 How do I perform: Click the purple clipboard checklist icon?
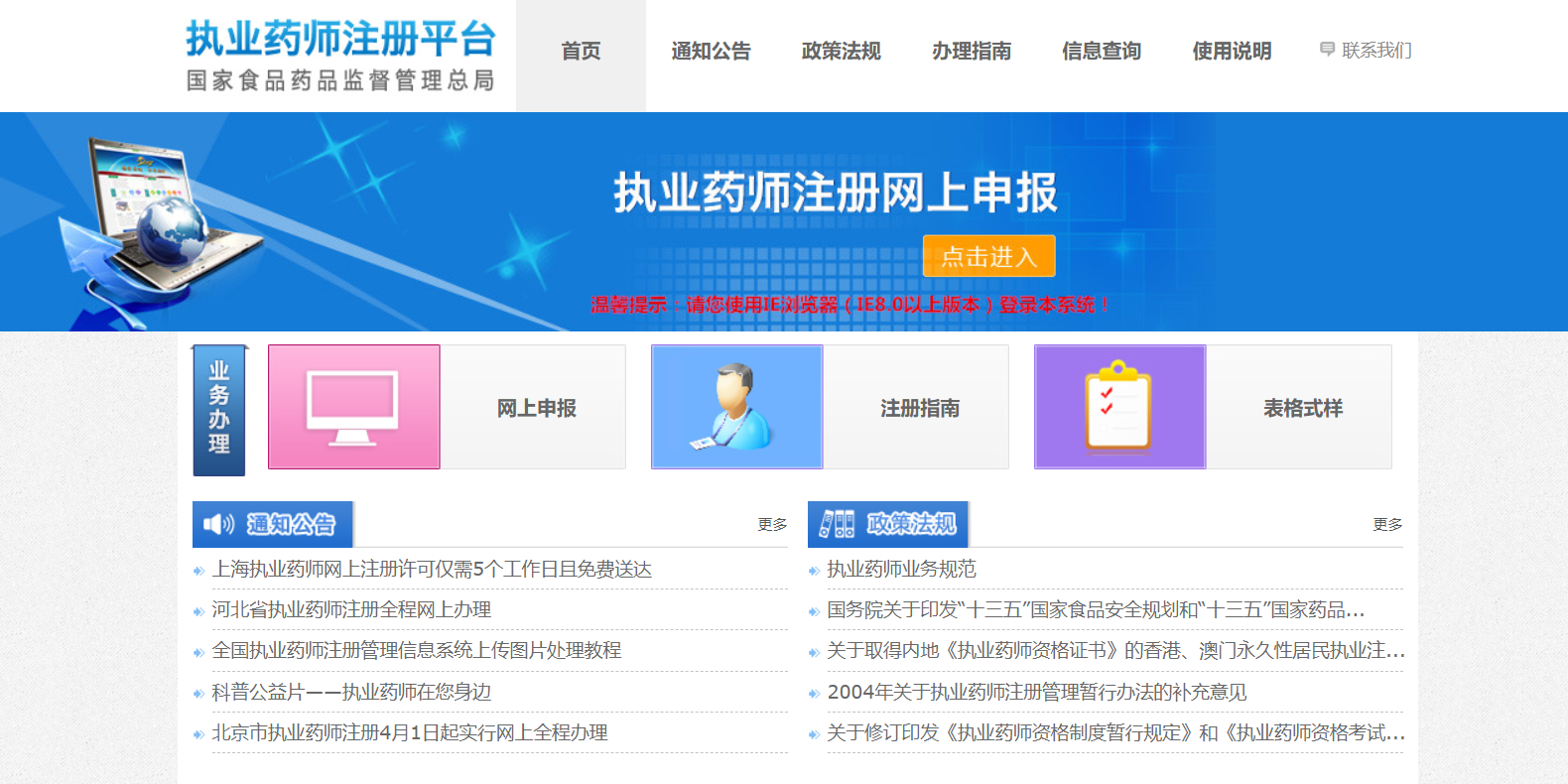coord(1120,407)
